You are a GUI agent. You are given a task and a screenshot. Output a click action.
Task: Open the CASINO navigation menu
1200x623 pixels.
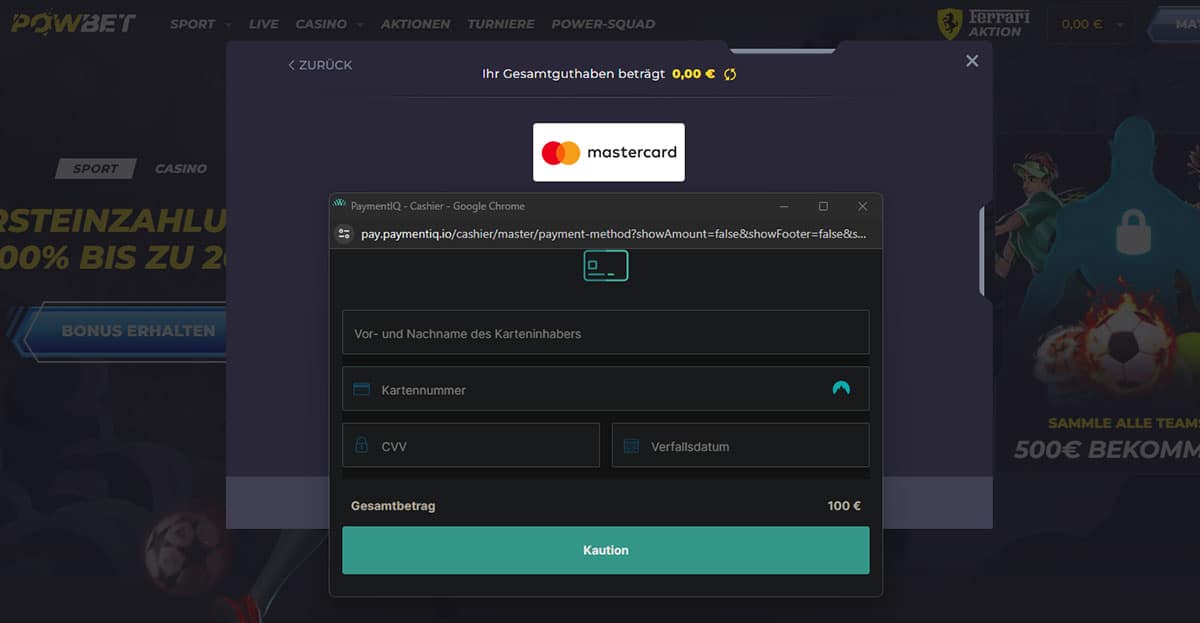[321, 24]
